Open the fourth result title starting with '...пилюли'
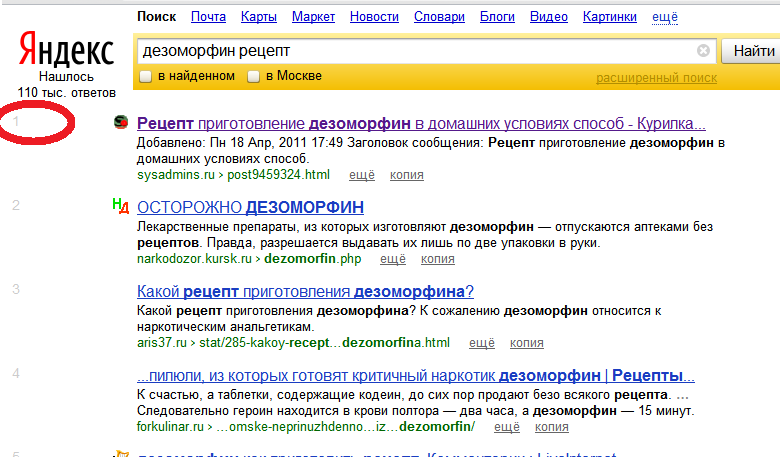The height and width of the screenshot is (457, 780). (415, 375)
